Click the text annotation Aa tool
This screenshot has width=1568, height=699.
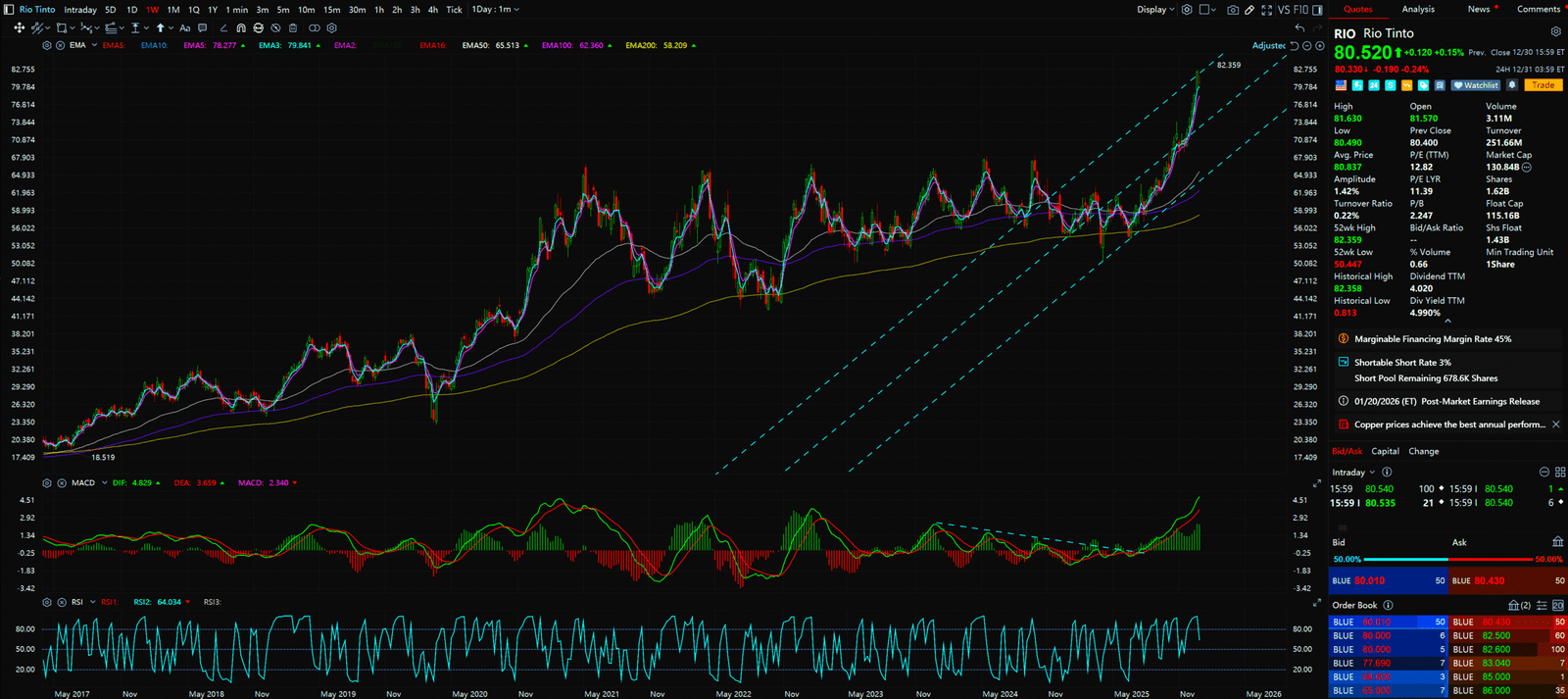pyautogui.click(x=185, y=28)
